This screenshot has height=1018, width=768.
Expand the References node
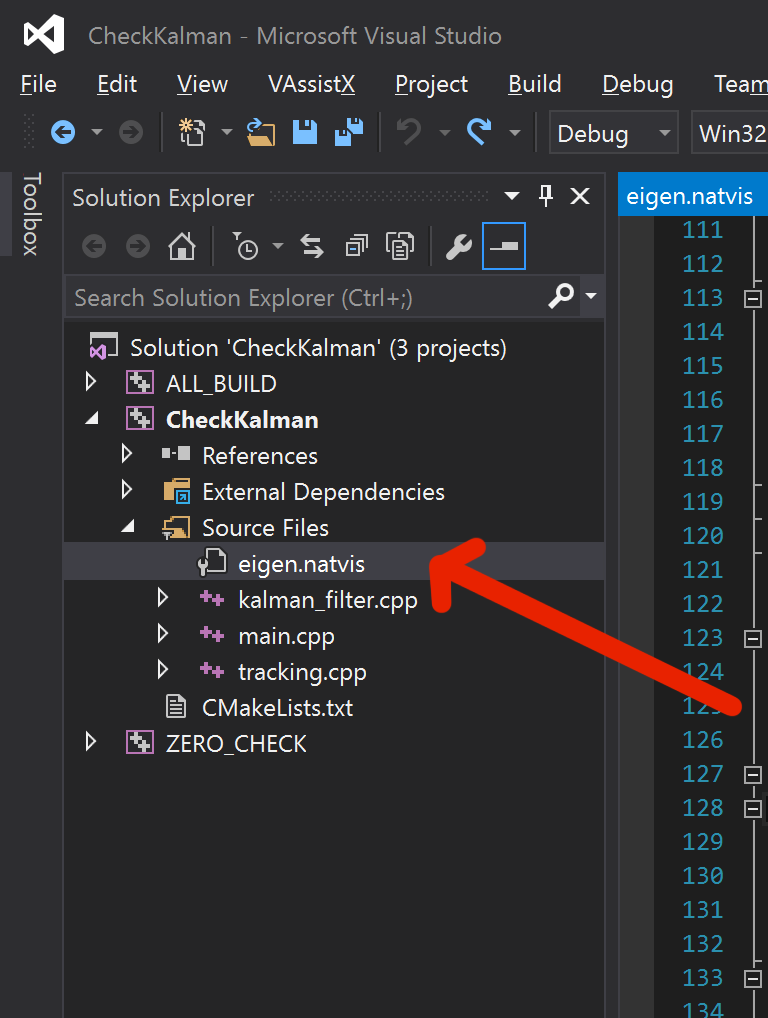[x=127, y=454]
